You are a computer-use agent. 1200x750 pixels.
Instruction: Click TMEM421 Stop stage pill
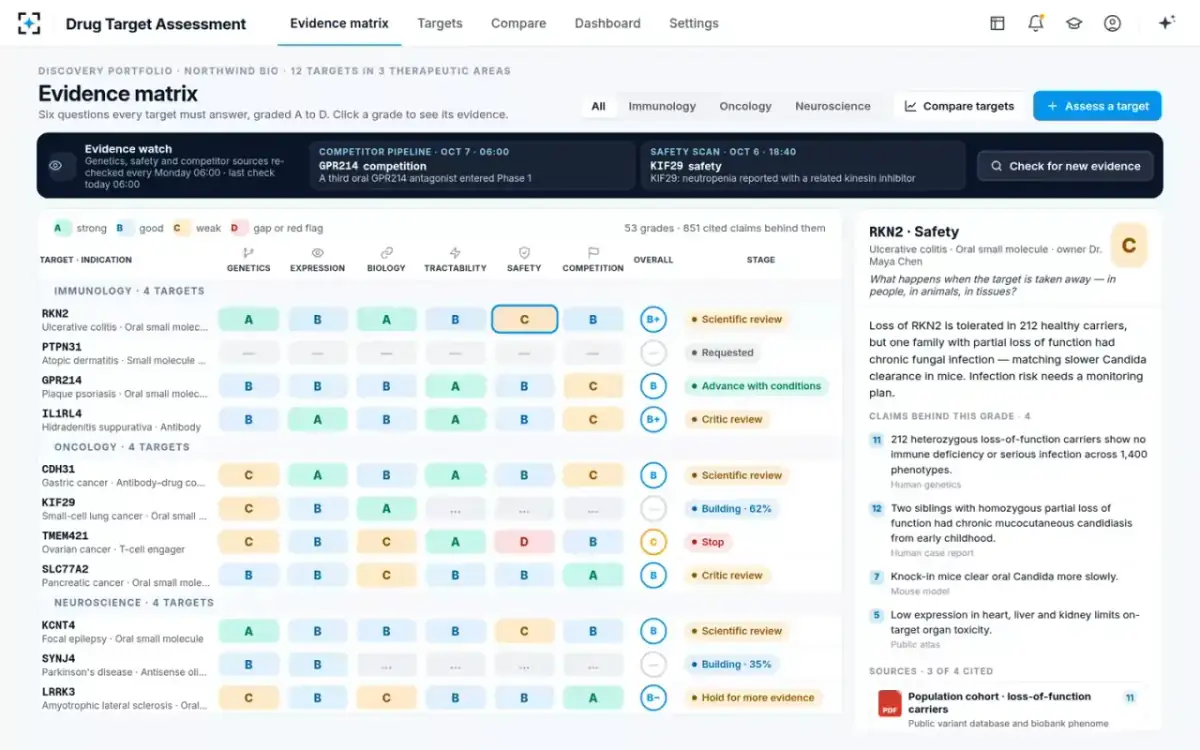point(707,542)
